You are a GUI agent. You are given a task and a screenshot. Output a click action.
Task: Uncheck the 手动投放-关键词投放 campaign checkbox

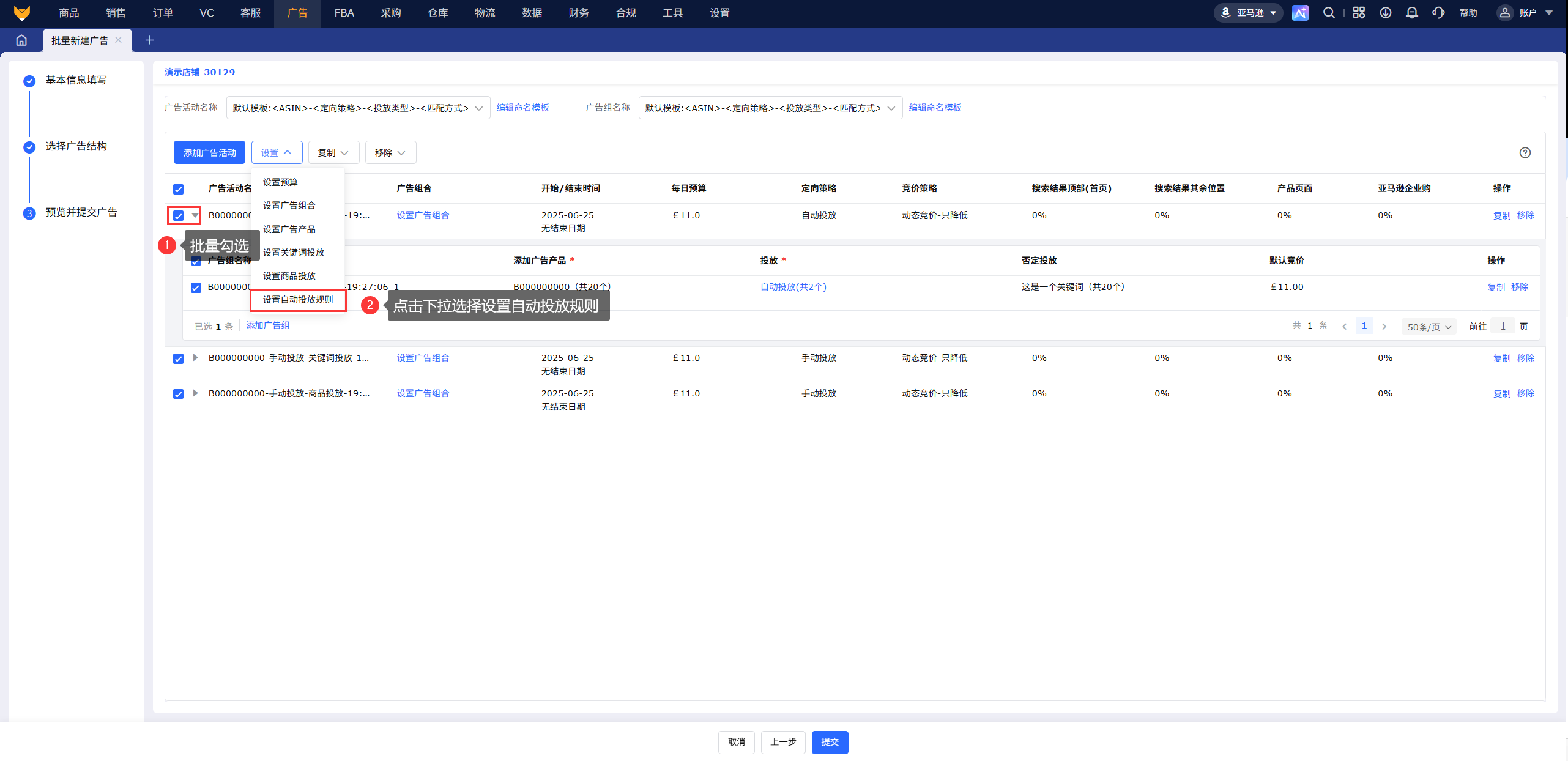[x=178, y=358]
